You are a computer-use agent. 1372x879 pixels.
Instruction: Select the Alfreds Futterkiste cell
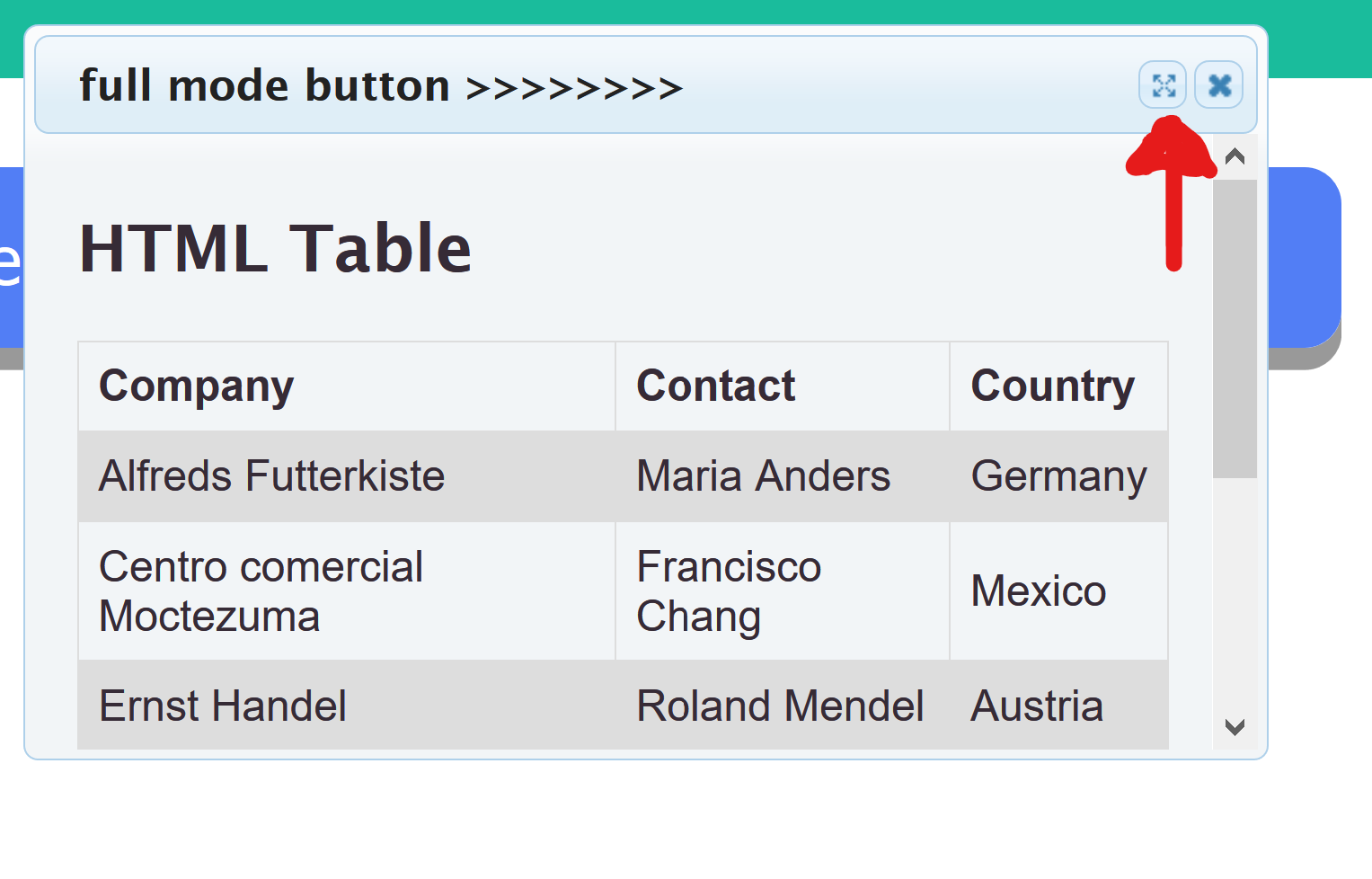pyautogui.click(x=271, y=476)
